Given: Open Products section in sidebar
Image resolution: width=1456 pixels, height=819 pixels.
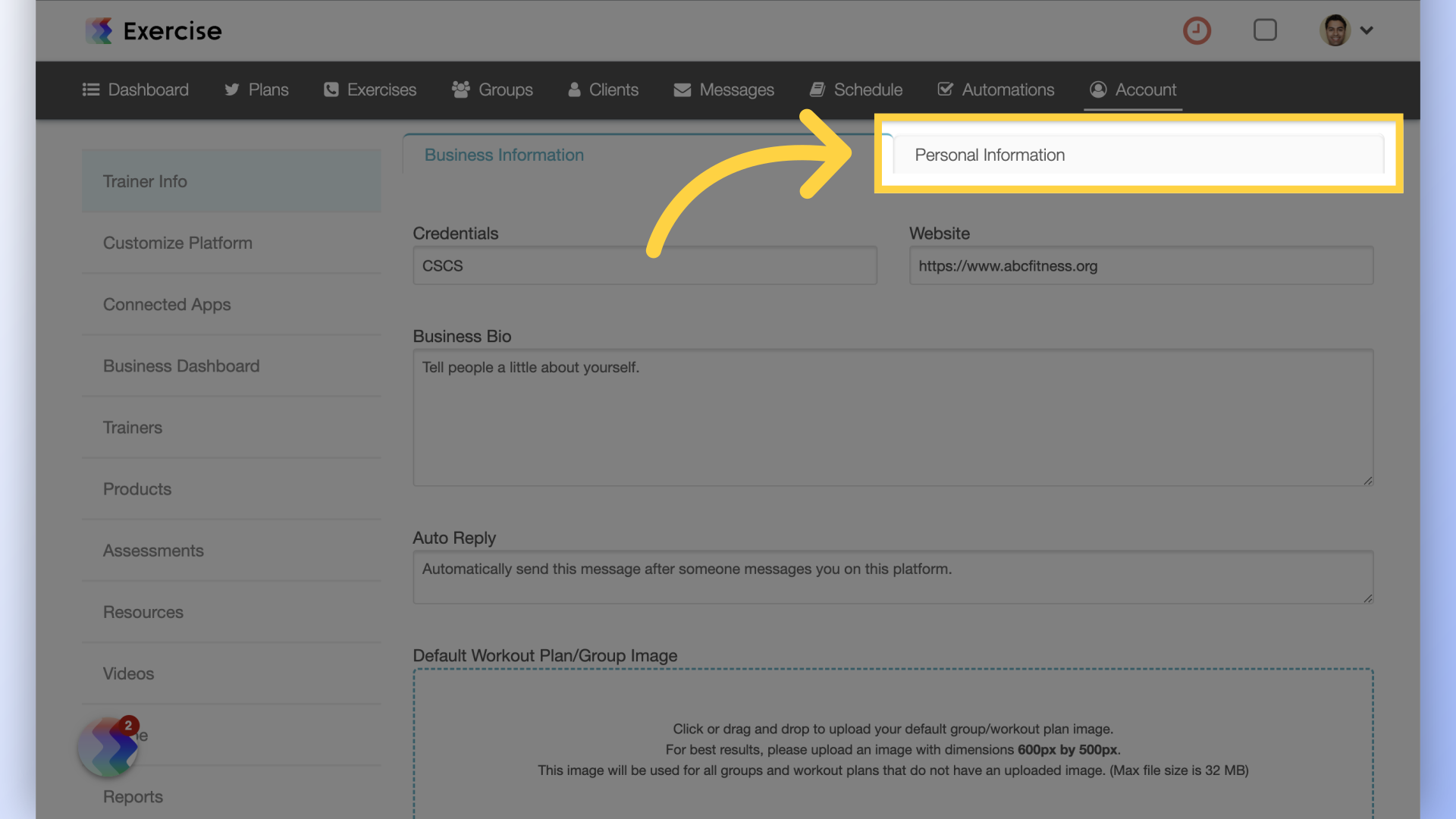Looking at the screenshot, I should tap(231, 488).
